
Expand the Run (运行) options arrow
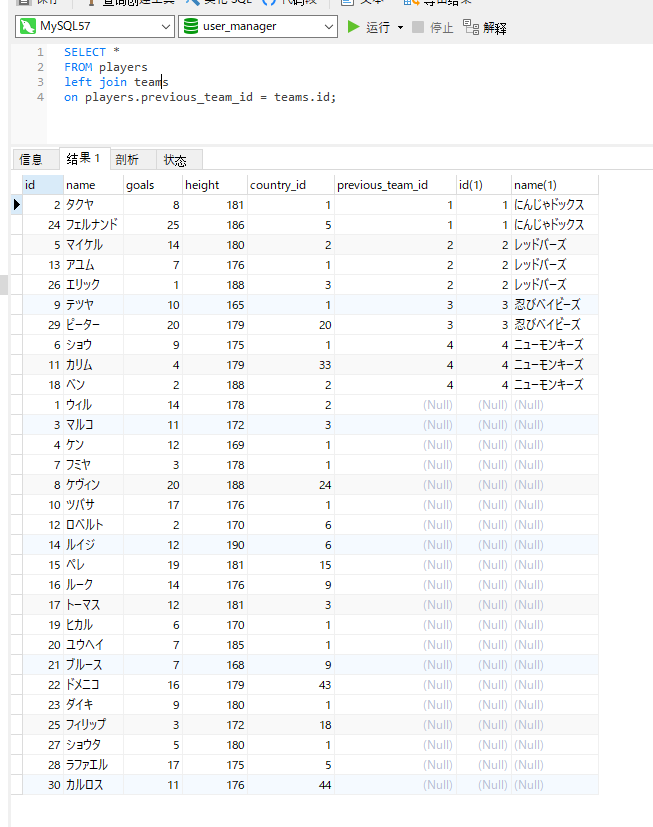[x=400, y=27]
